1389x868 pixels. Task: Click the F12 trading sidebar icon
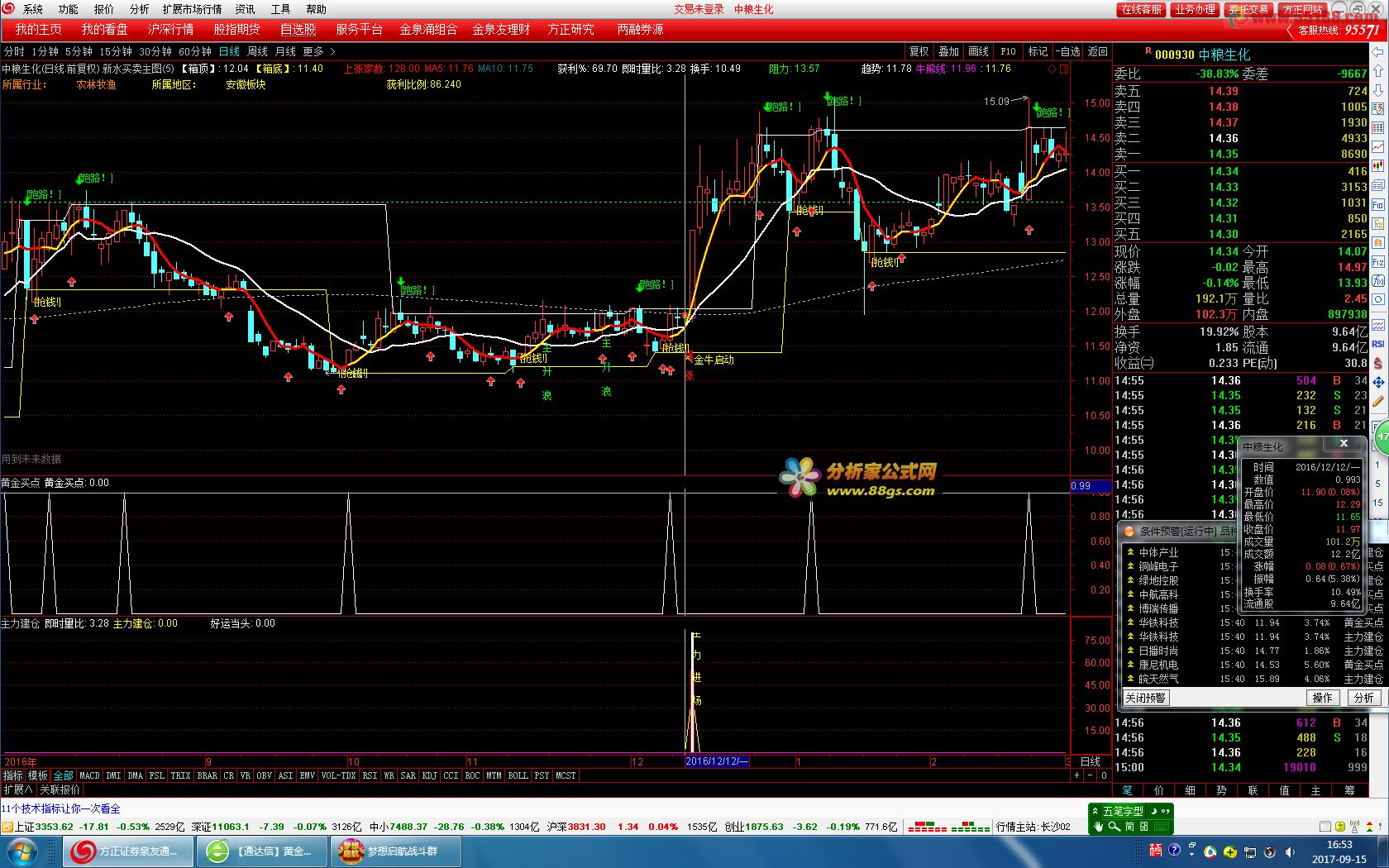pyautogui.click(x=1377, y=261)
